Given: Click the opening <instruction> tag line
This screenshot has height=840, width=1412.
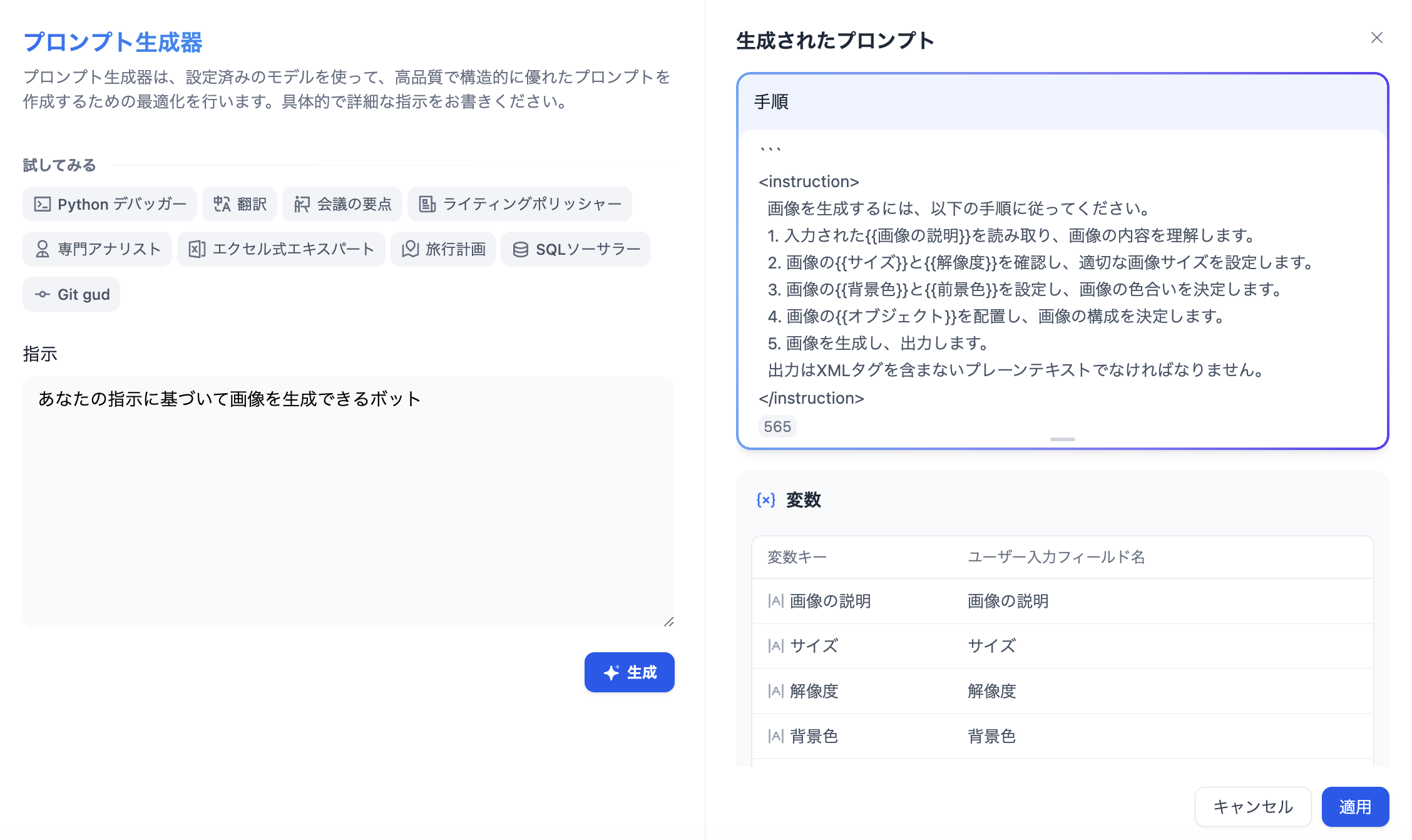Looking at the screenshot, I should [x=809, y=182].
